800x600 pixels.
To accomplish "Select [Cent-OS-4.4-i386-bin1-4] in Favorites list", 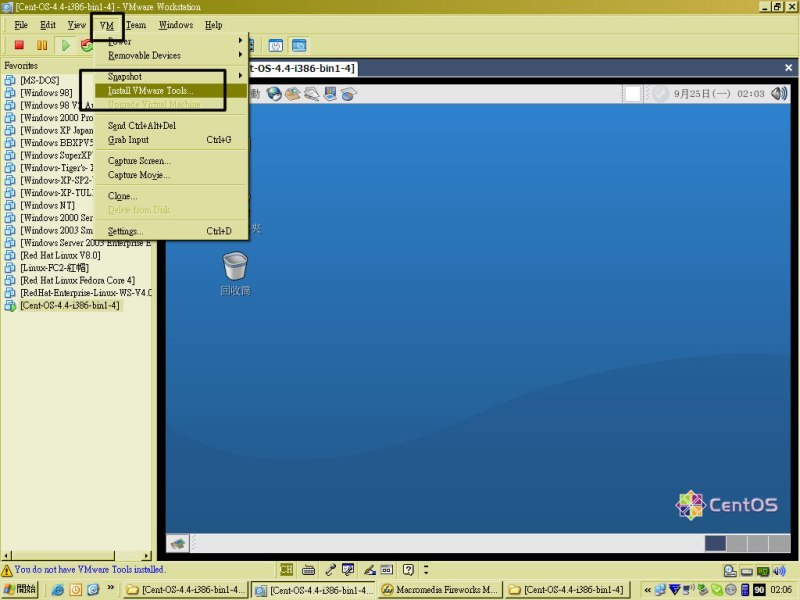I will pyautogui.click(x=70, y=305).
